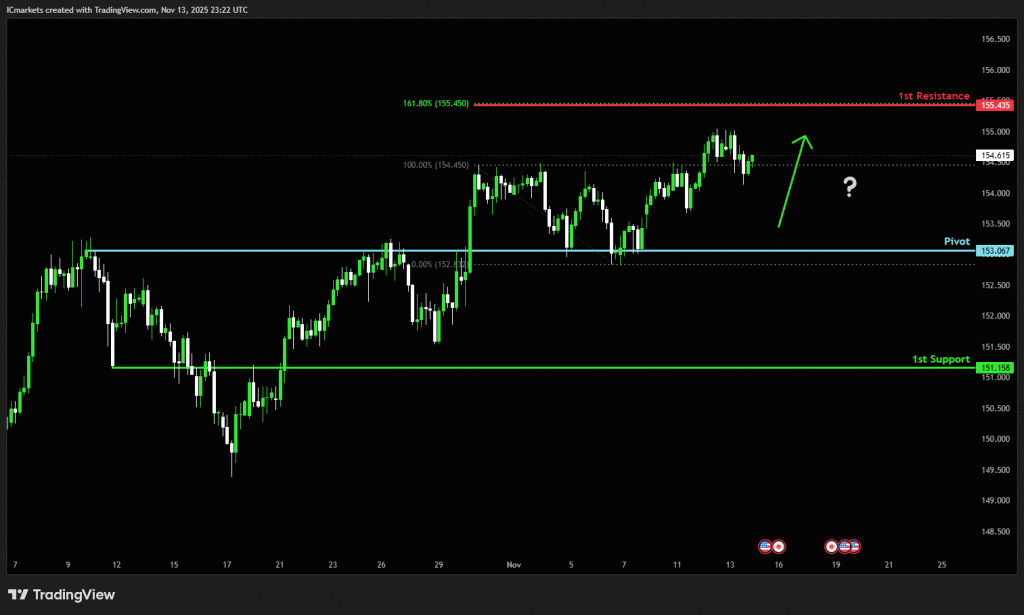Click the ICmarkets TradingView.com header text
1024x615 pixels.
point(127,9)
